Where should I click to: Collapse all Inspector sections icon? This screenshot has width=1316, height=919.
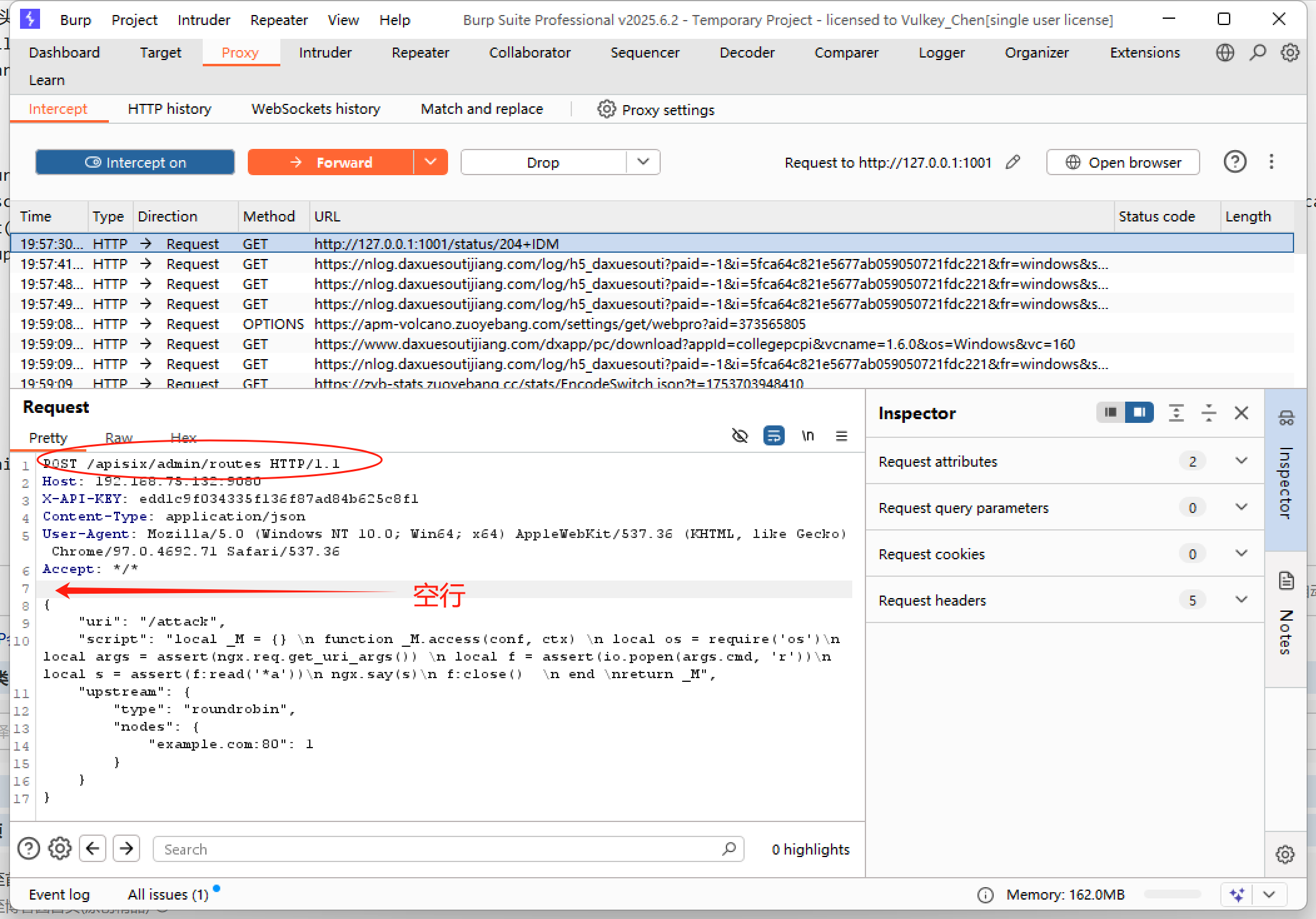[1208, 412]
